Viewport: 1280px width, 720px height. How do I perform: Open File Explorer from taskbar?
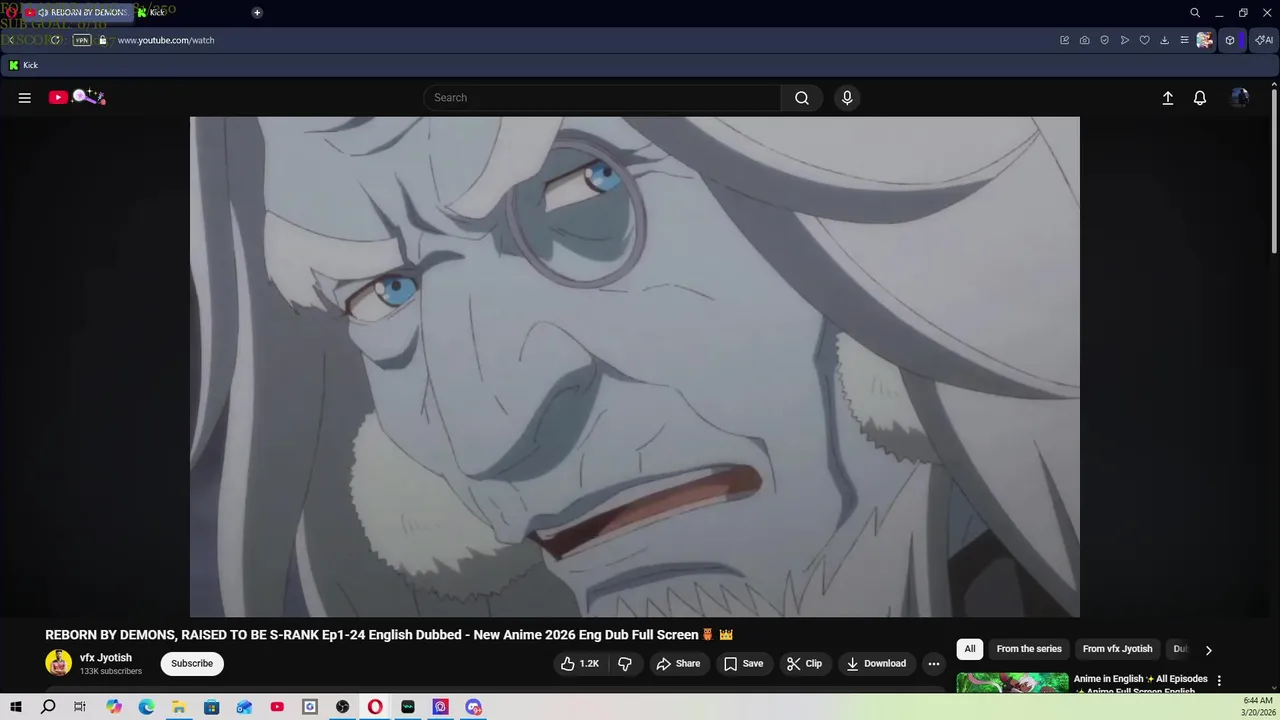pos(179,707)
